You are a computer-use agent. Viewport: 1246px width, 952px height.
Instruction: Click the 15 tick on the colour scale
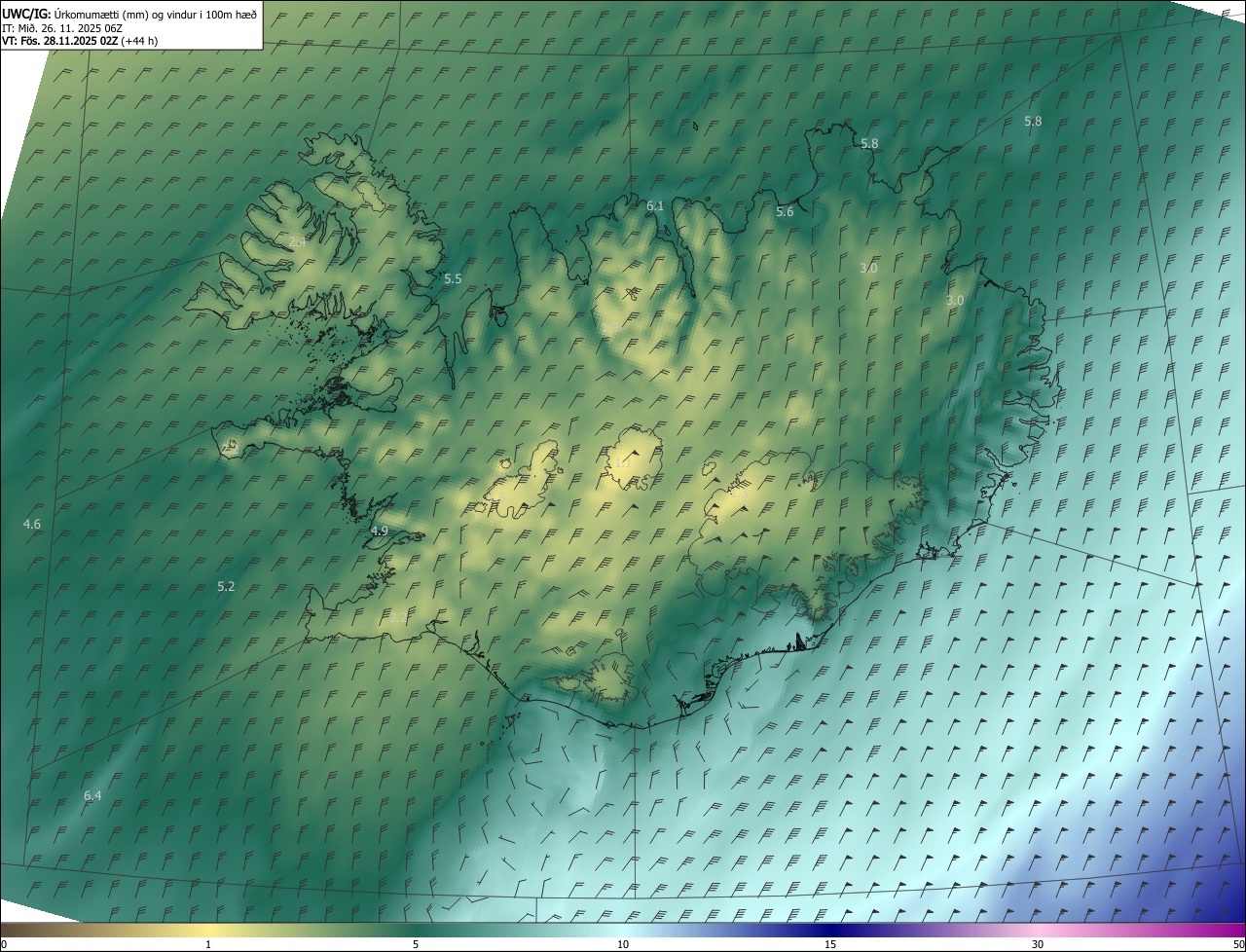pos(830,945)
